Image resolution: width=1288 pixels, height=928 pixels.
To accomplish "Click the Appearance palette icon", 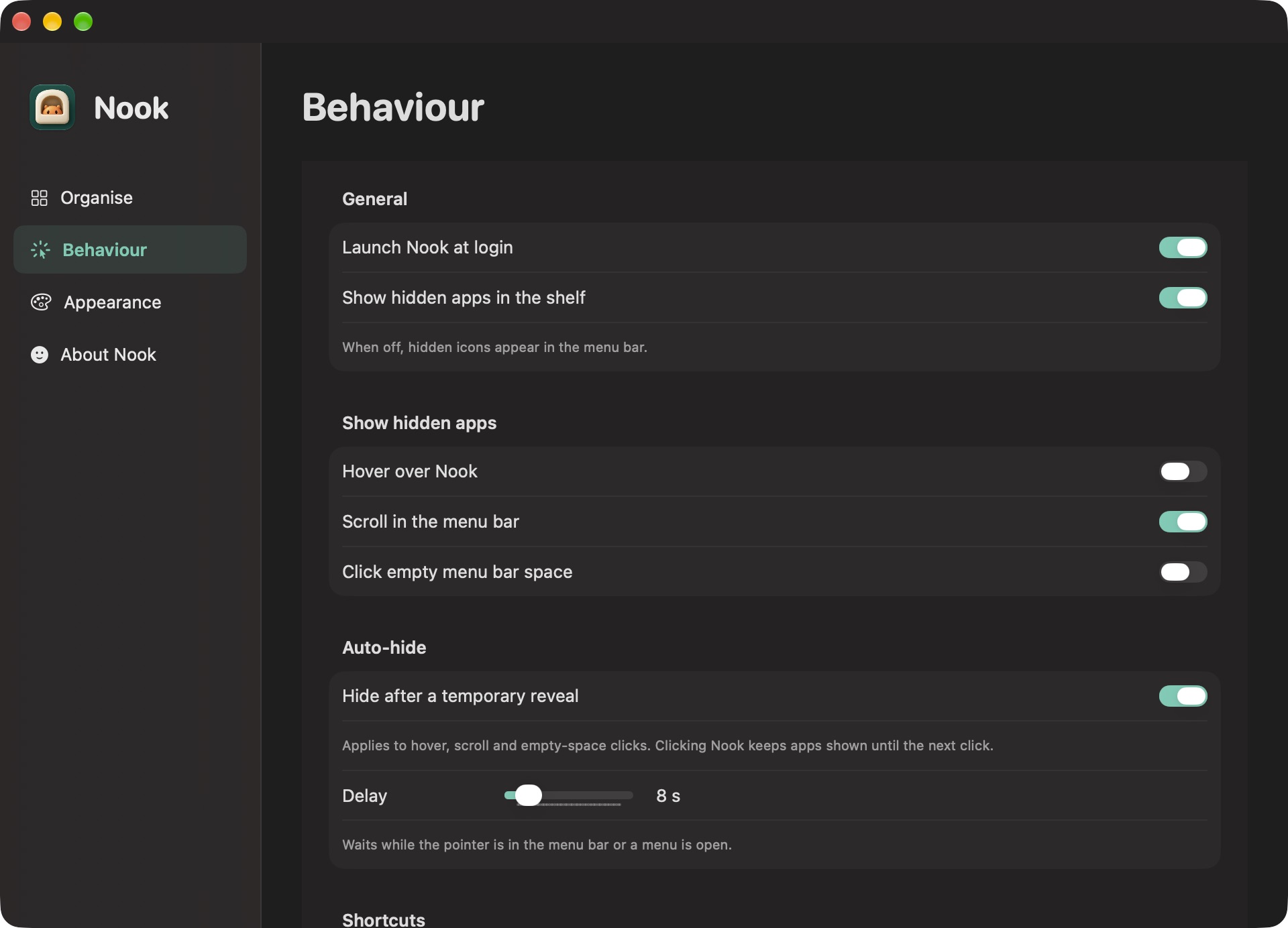I will click(41, 302).
